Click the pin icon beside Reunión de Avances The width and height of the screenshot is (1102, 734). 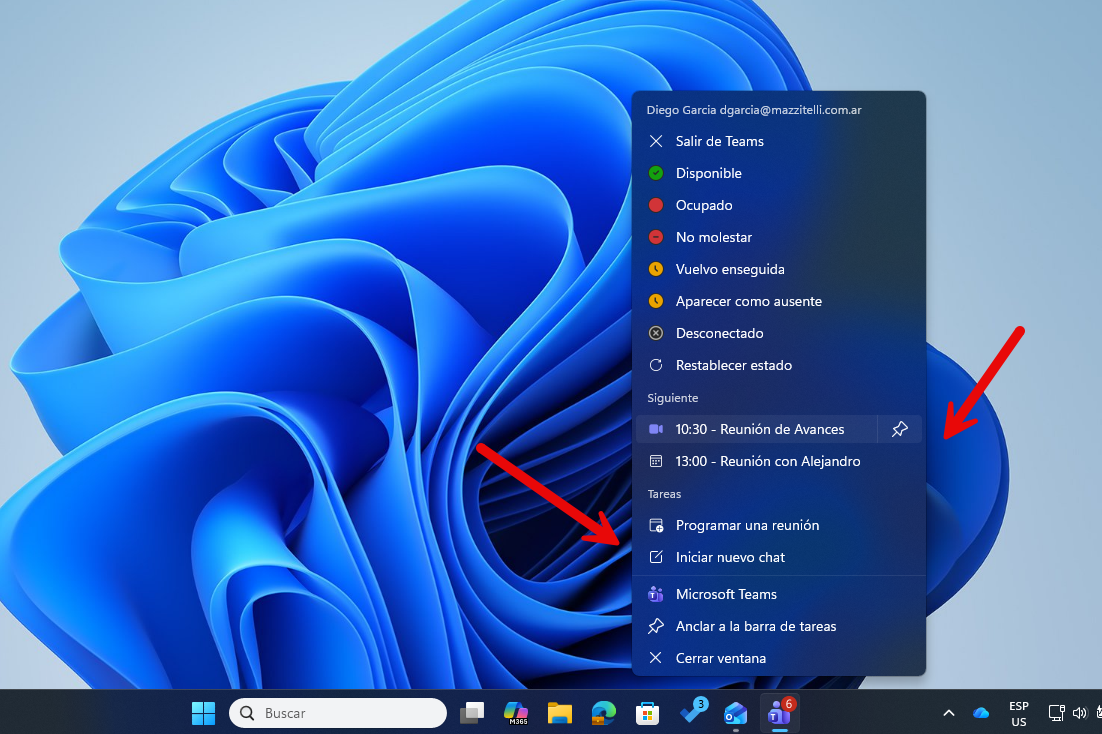(x=899, y=429)
